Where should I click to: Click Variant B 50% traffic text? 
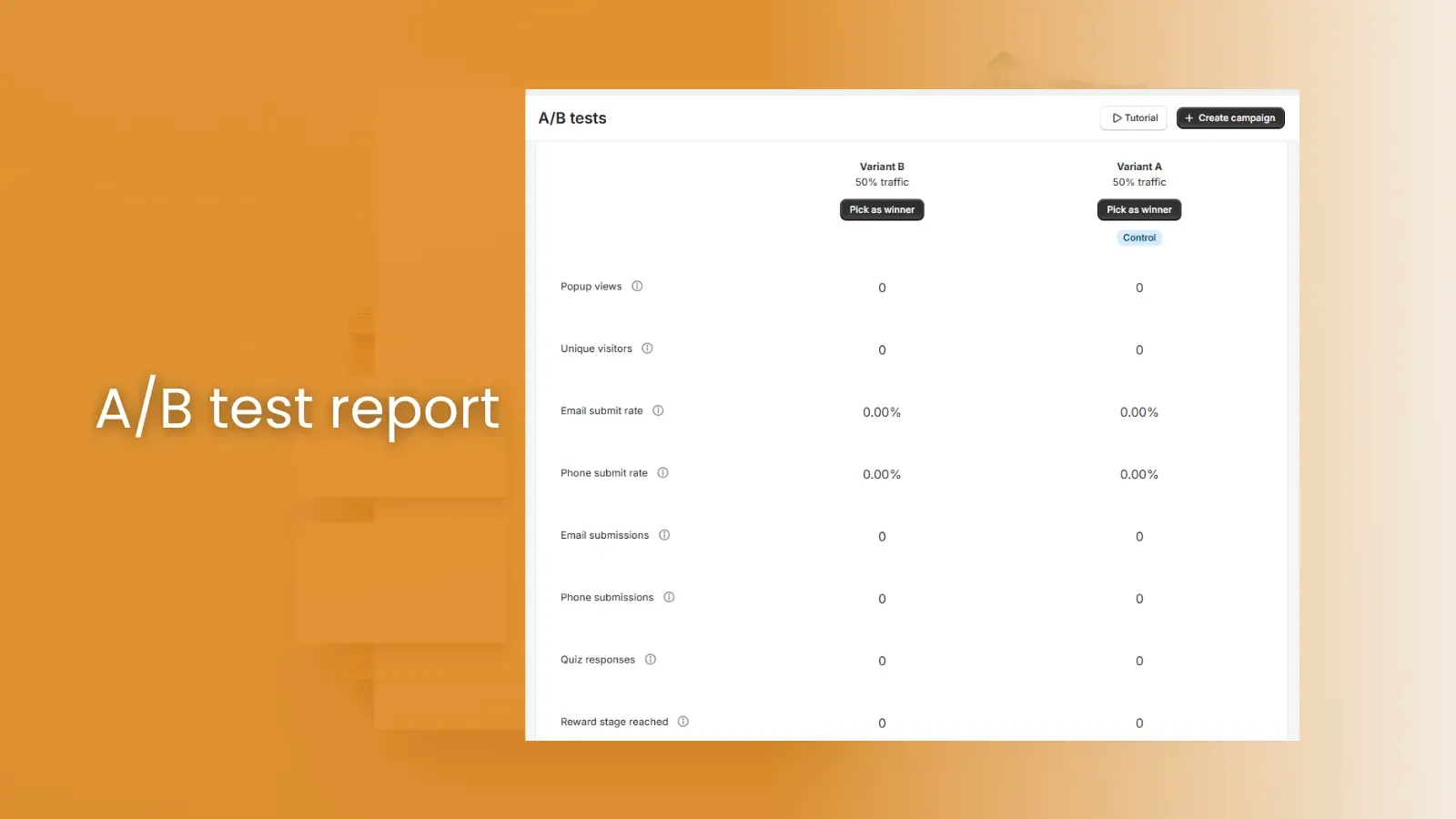pos(882,182)
